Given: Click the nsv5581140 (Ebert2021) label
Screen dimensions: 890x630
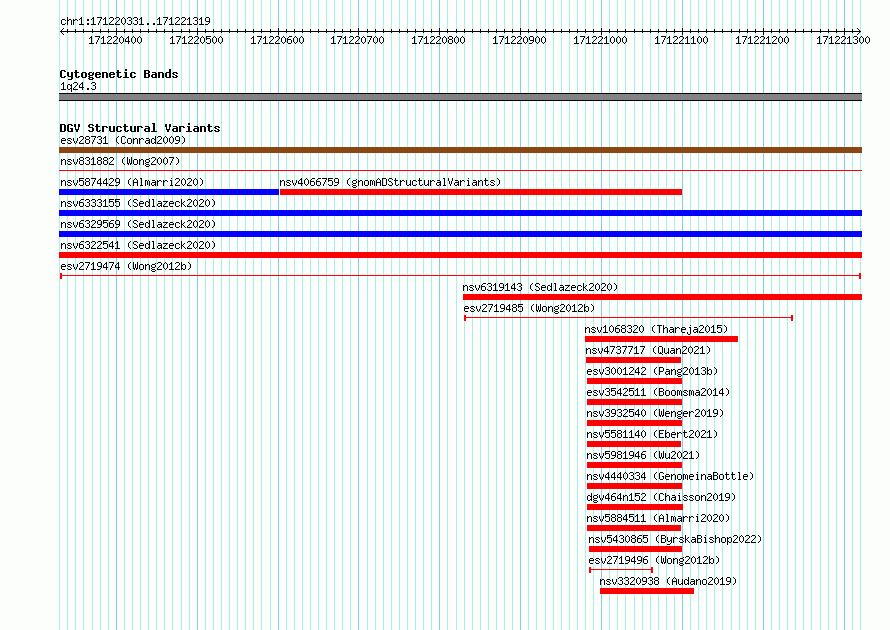Looking at the screenshot, I should 652,434.
